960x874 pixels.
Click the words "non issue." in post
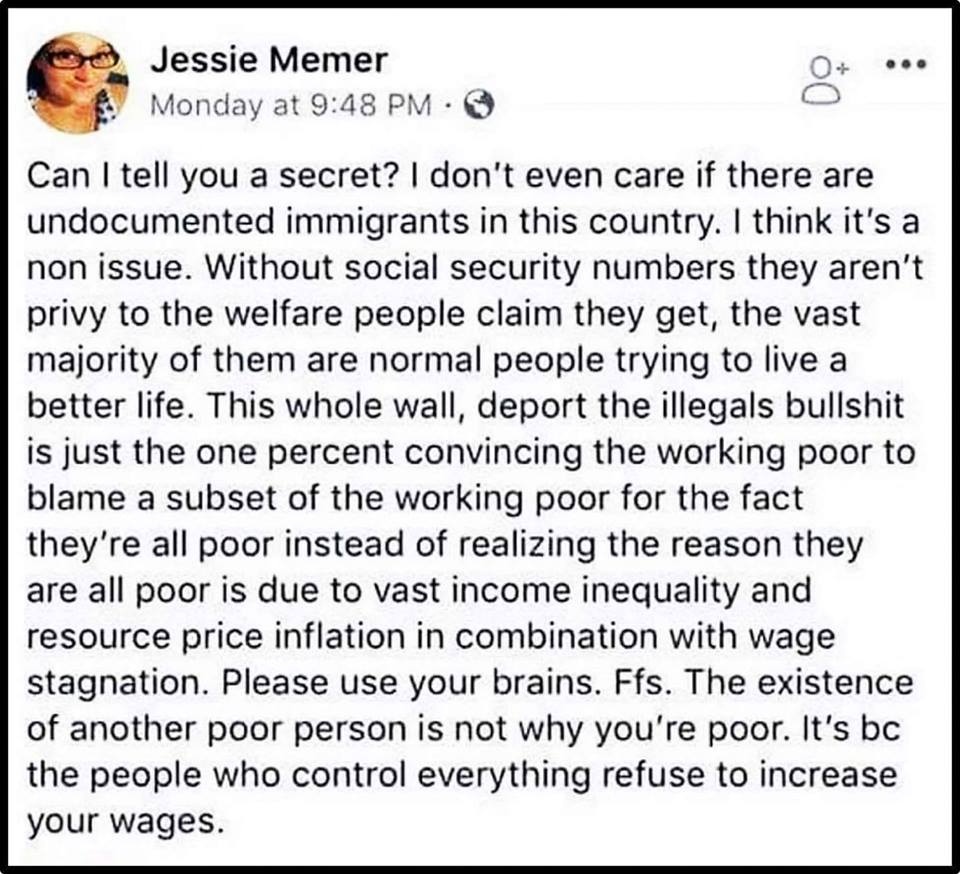click(x=105, y=269)
